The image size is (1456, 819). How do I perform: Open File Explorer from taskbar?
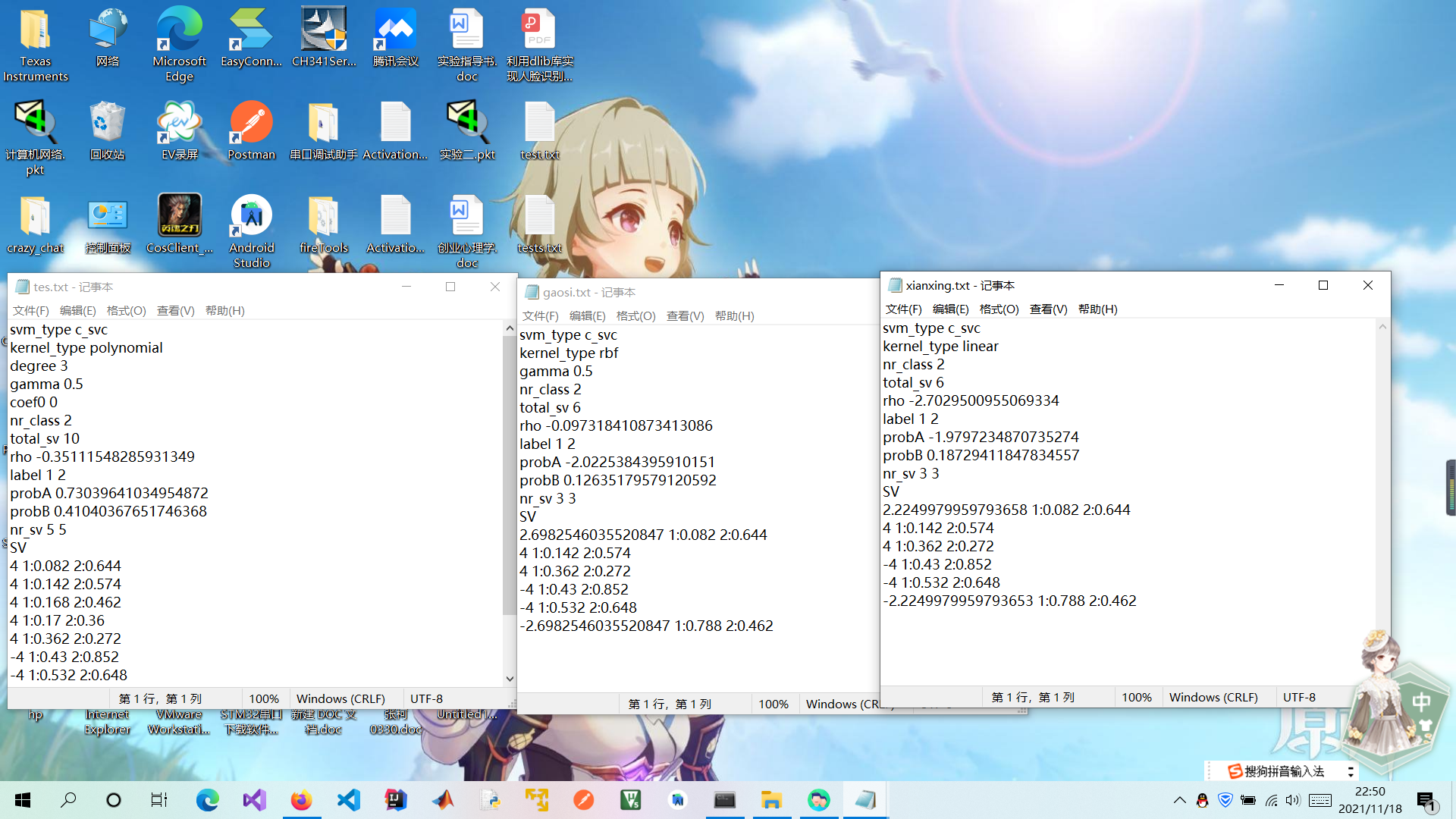tap(771, 800)
